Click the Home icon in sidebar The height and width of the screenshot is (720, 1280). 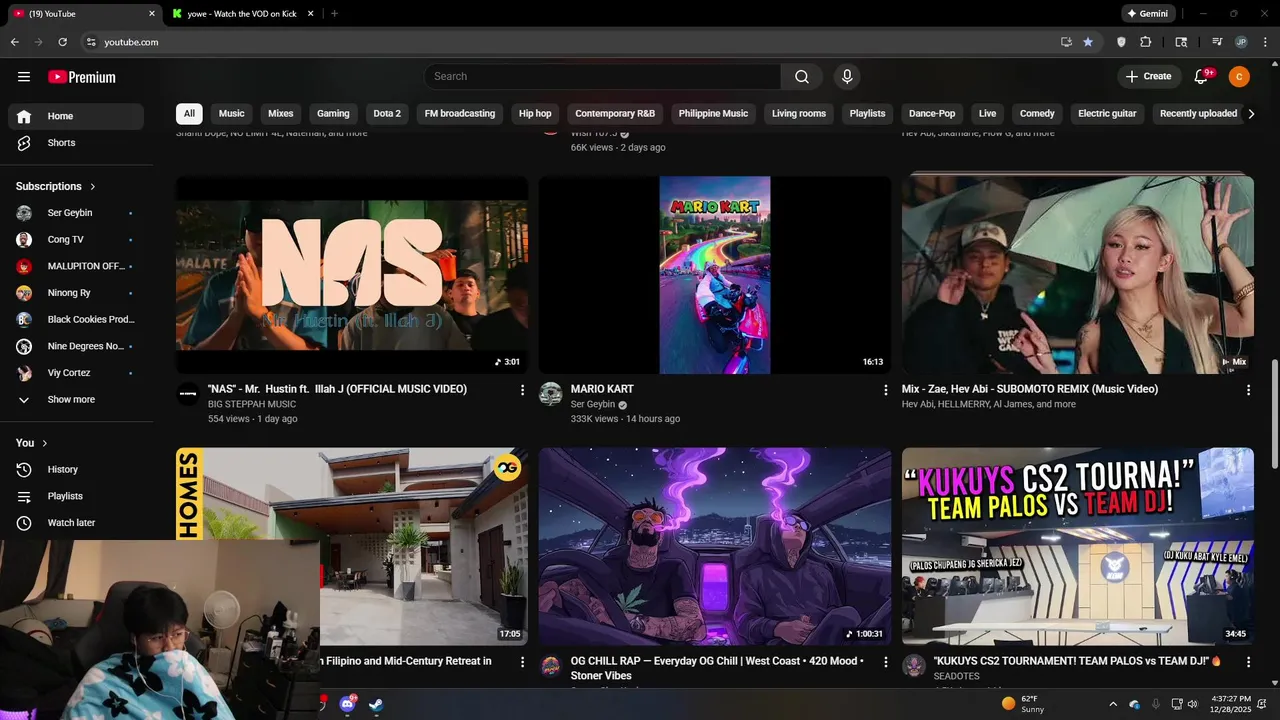coord(24,116)
